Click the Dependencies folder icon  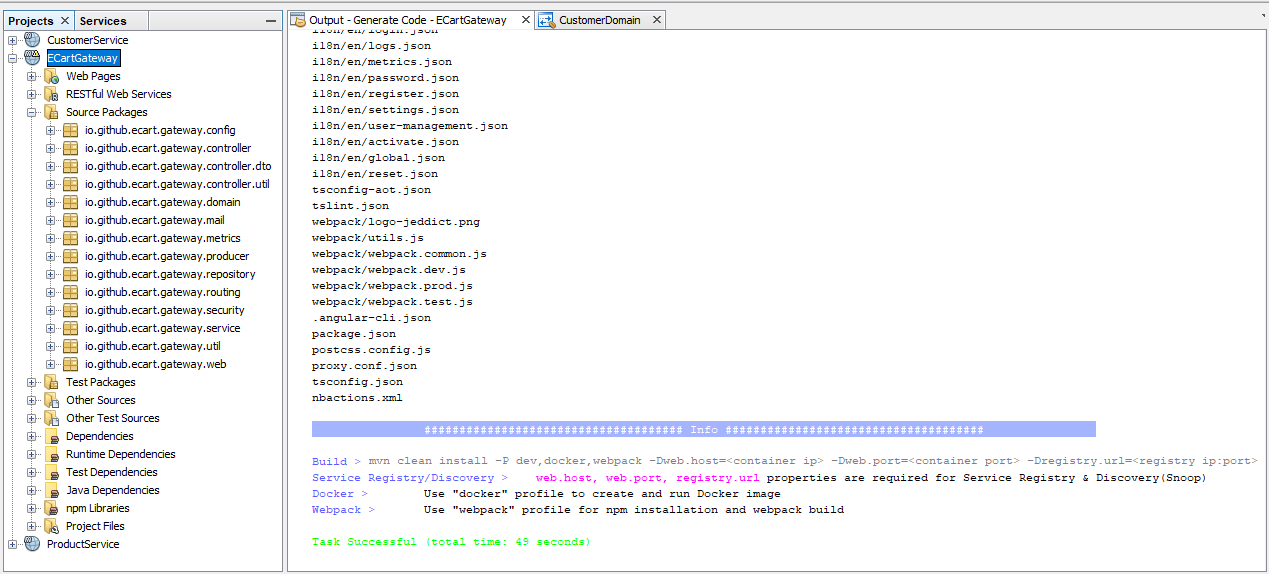tap(51, 436)
